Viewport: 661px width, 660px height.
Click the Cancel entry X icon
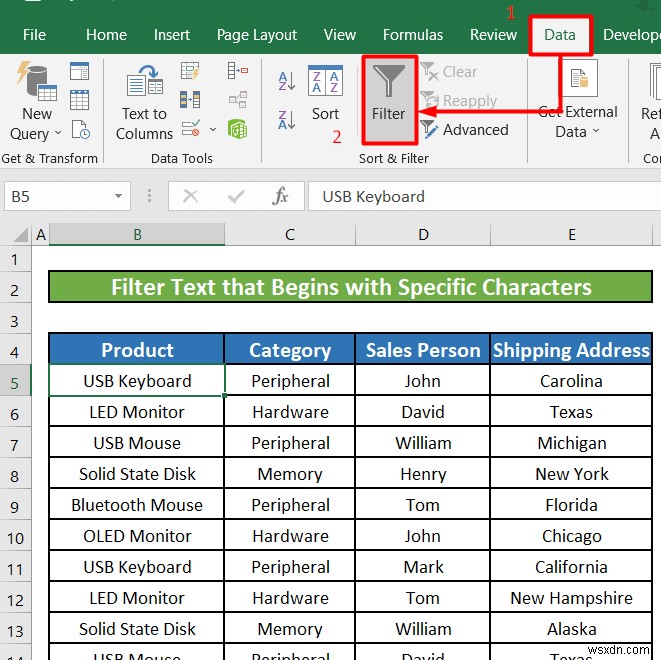tap(190, 196)
